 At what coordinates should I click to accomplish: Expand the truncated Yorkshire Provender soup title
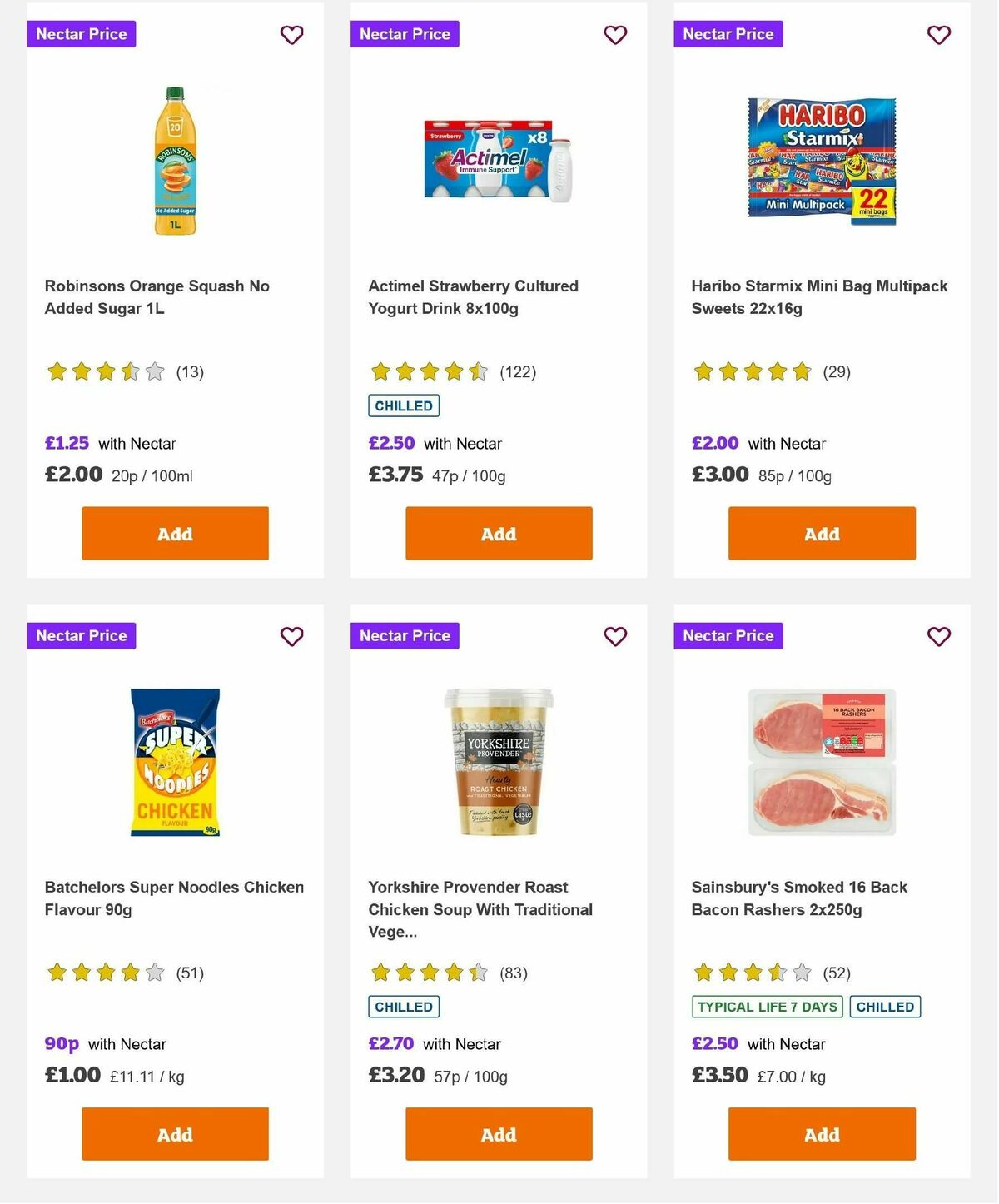480,909
